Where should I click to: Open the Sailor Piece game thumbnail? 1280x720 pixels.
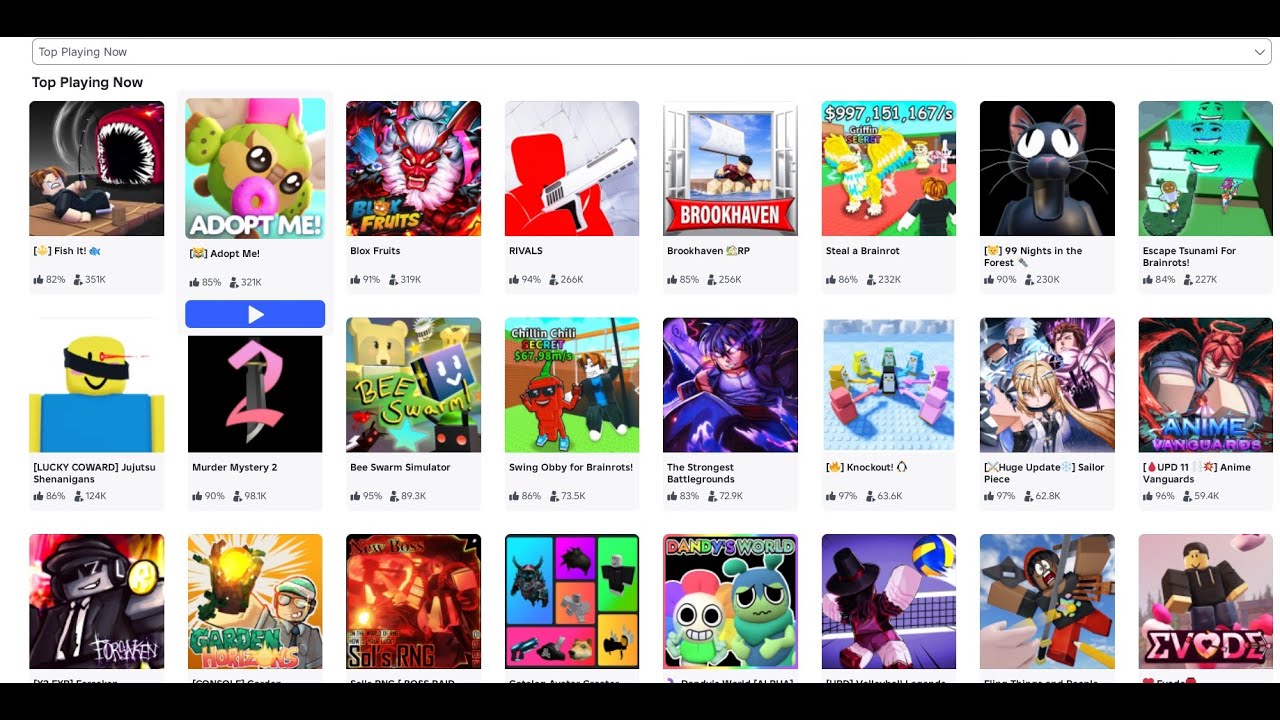coord(1047,385)
